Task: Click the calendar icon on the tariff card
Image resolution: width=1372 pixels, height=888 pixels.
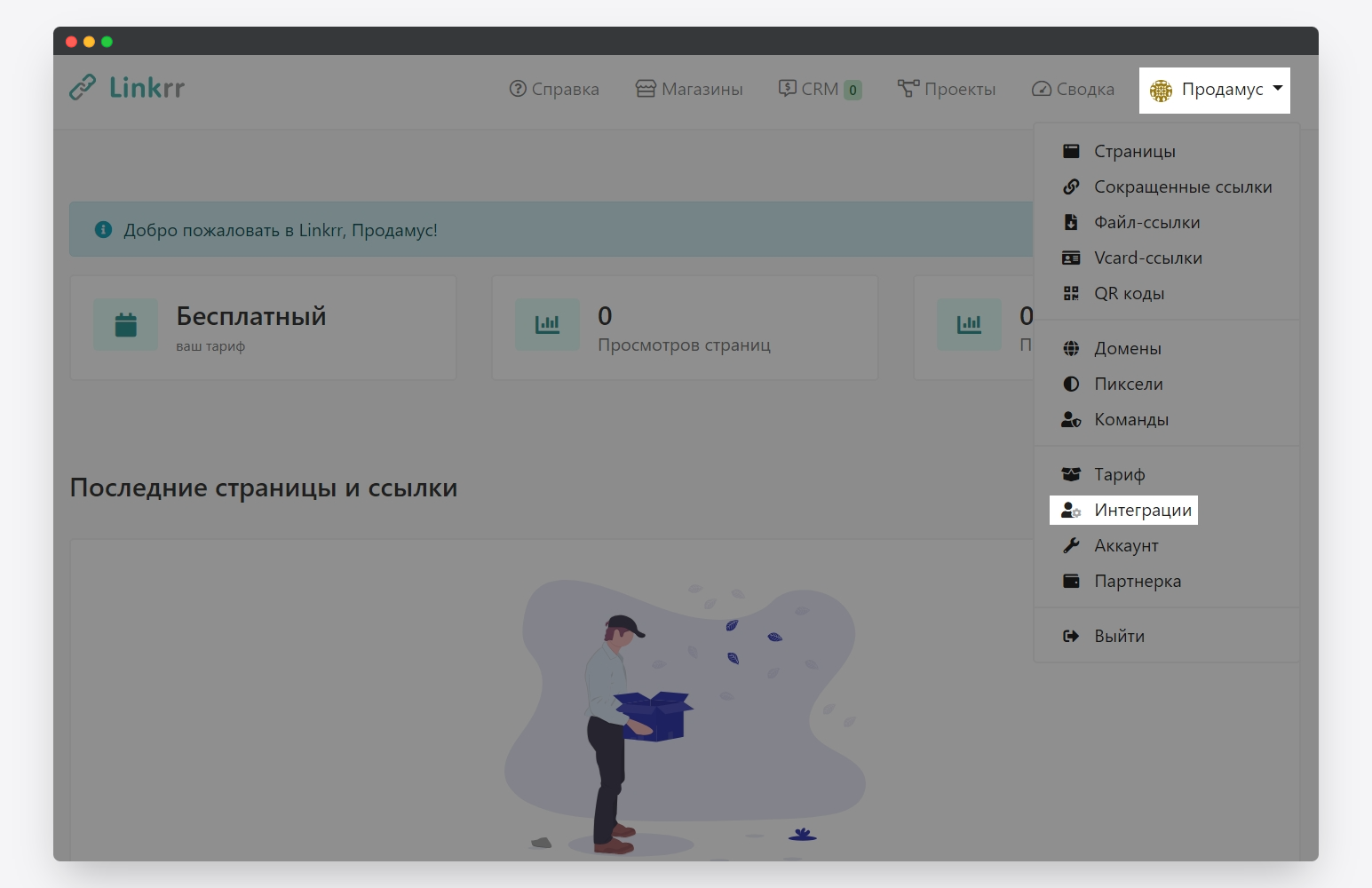Action: click(x=126, y=325)
